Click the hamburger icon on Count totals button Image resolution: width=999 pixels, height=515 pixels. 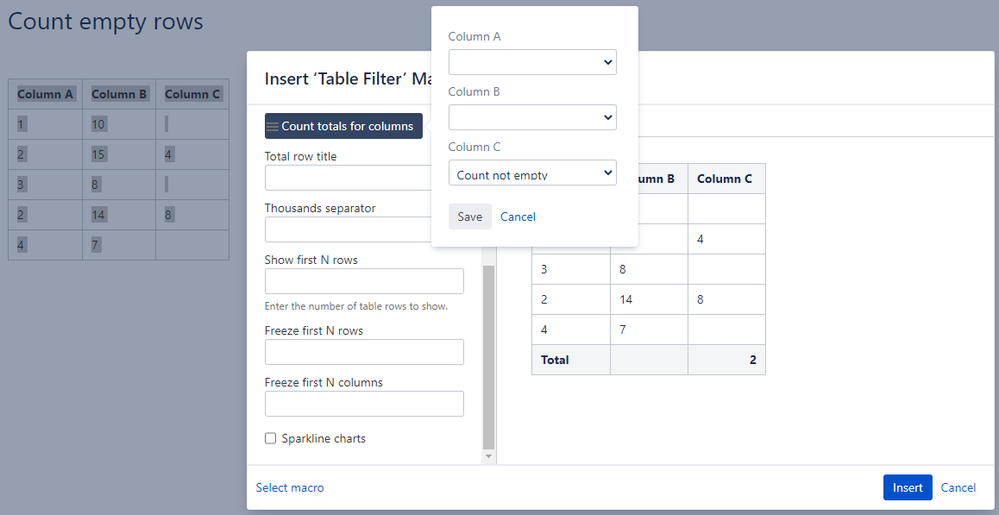pos(273,126)
